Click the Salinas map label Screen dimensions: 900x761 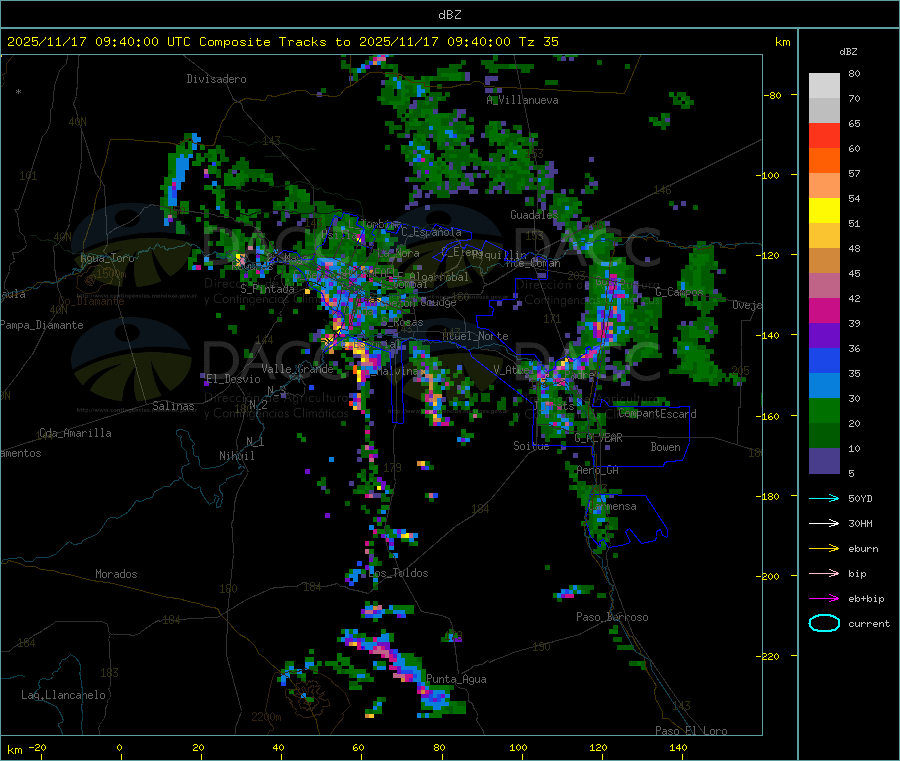pyautogui.click(x=173, y=406)
